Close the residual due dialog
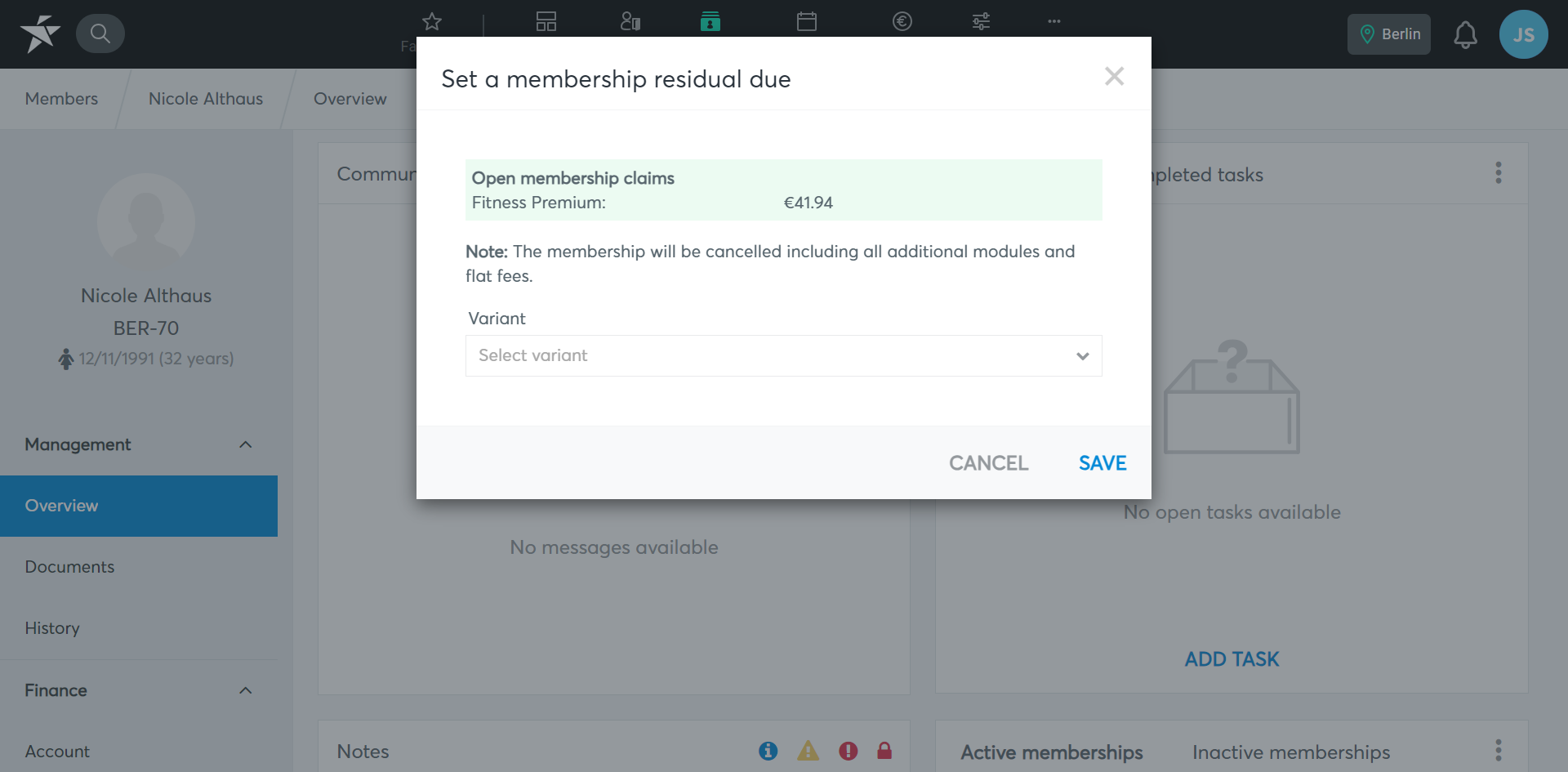Image resolution: width=1568 pixels, height=772 pixels. [1115, 76]
